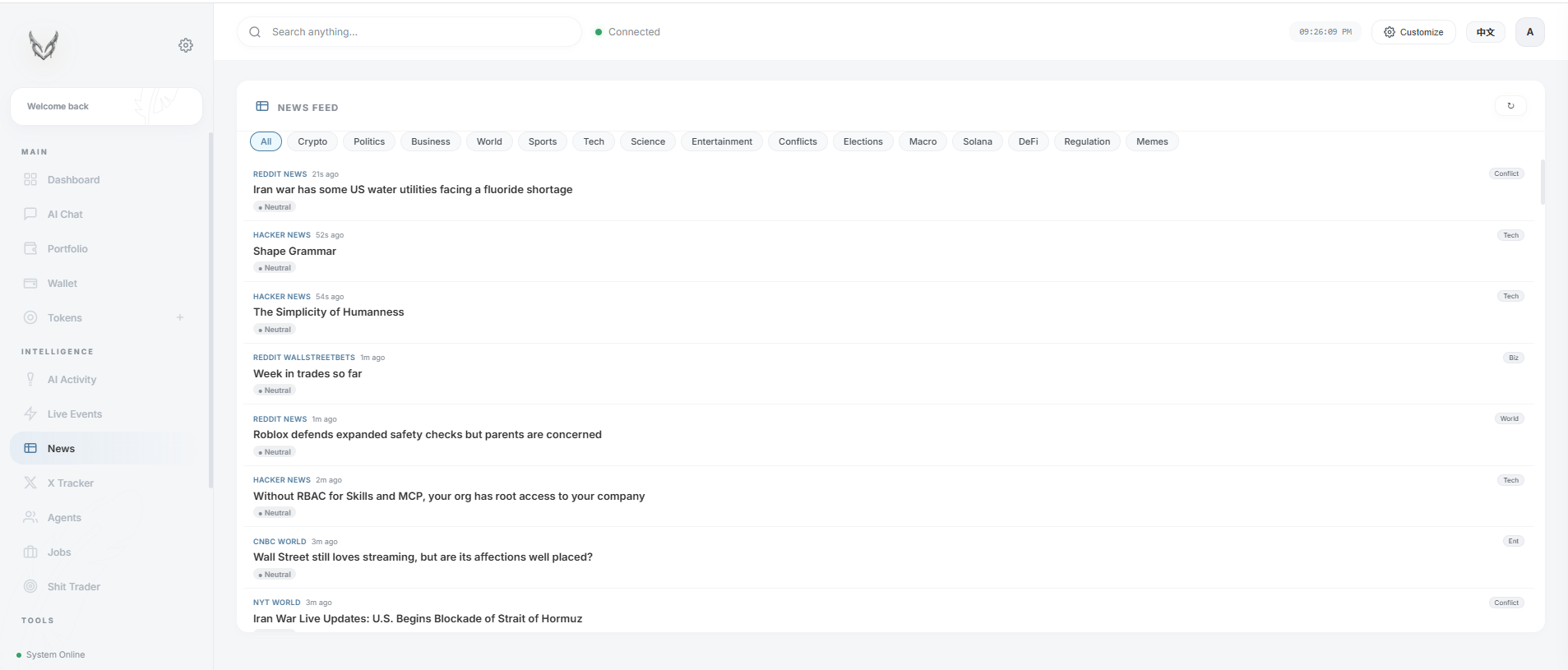The width and height of the screenshot is (1568, 670).
Task: Click the Ent tag on CNBC row
Action: tap(1514, 541)
